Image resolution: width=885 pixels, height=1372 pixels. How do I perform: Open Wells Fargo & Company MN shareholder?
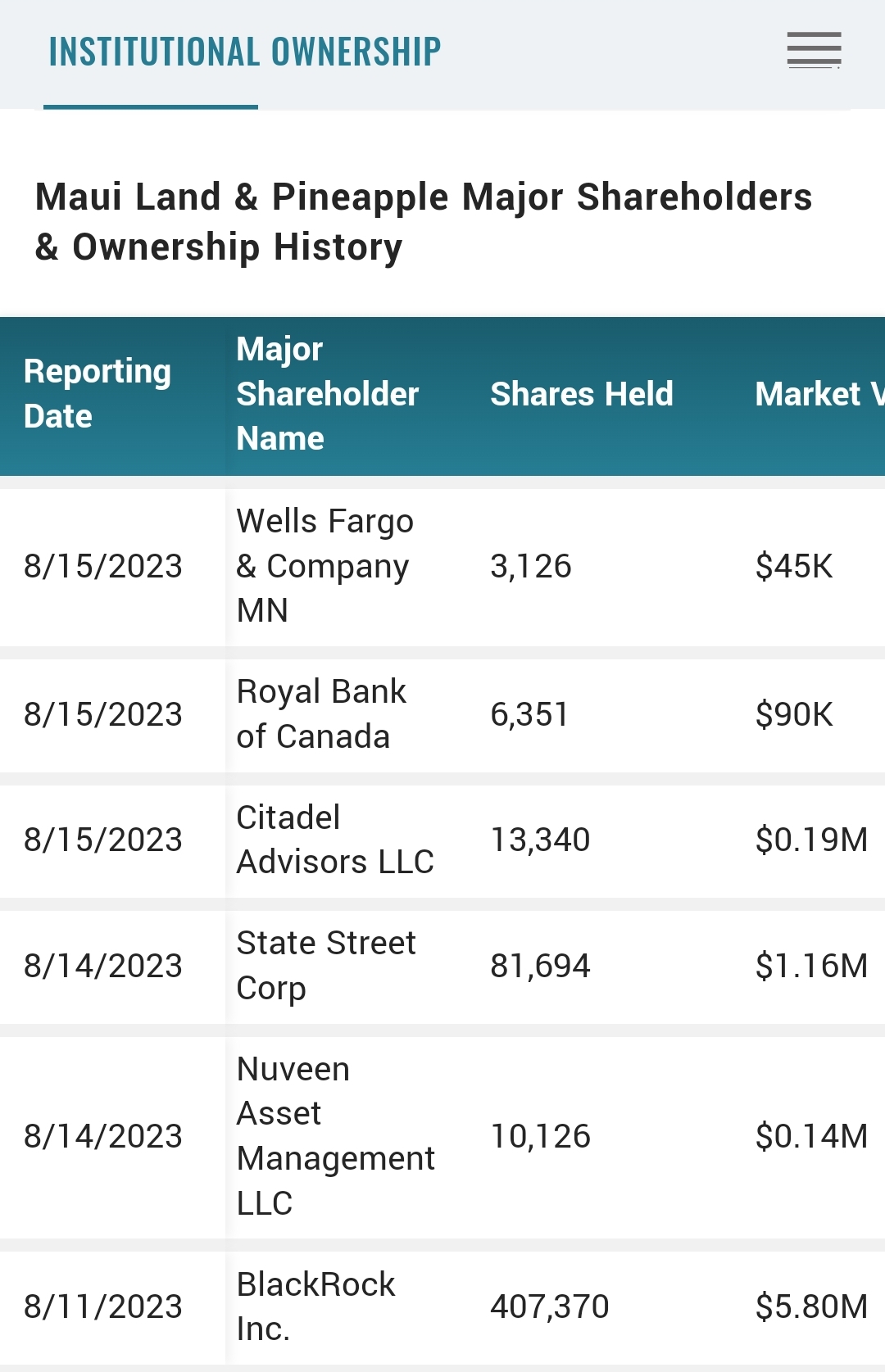coord(325,566)
